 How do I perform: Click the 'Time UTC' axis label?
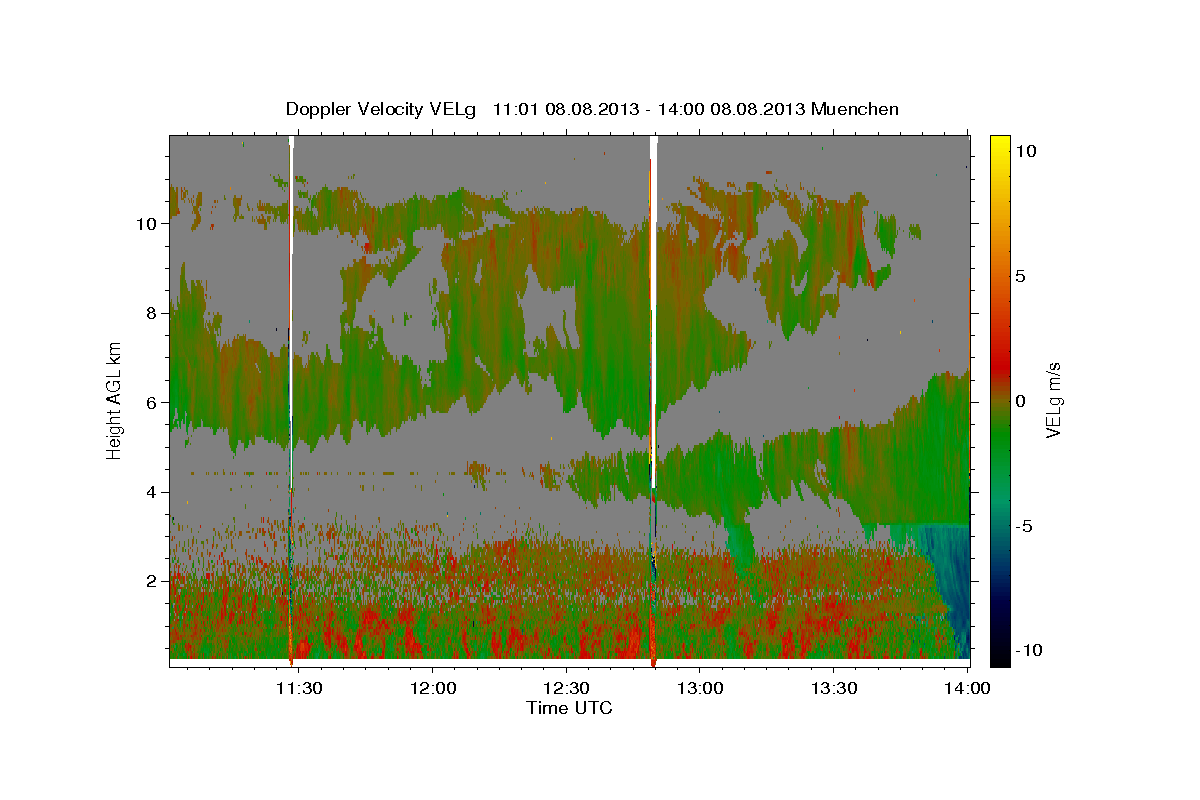point(569,708)
